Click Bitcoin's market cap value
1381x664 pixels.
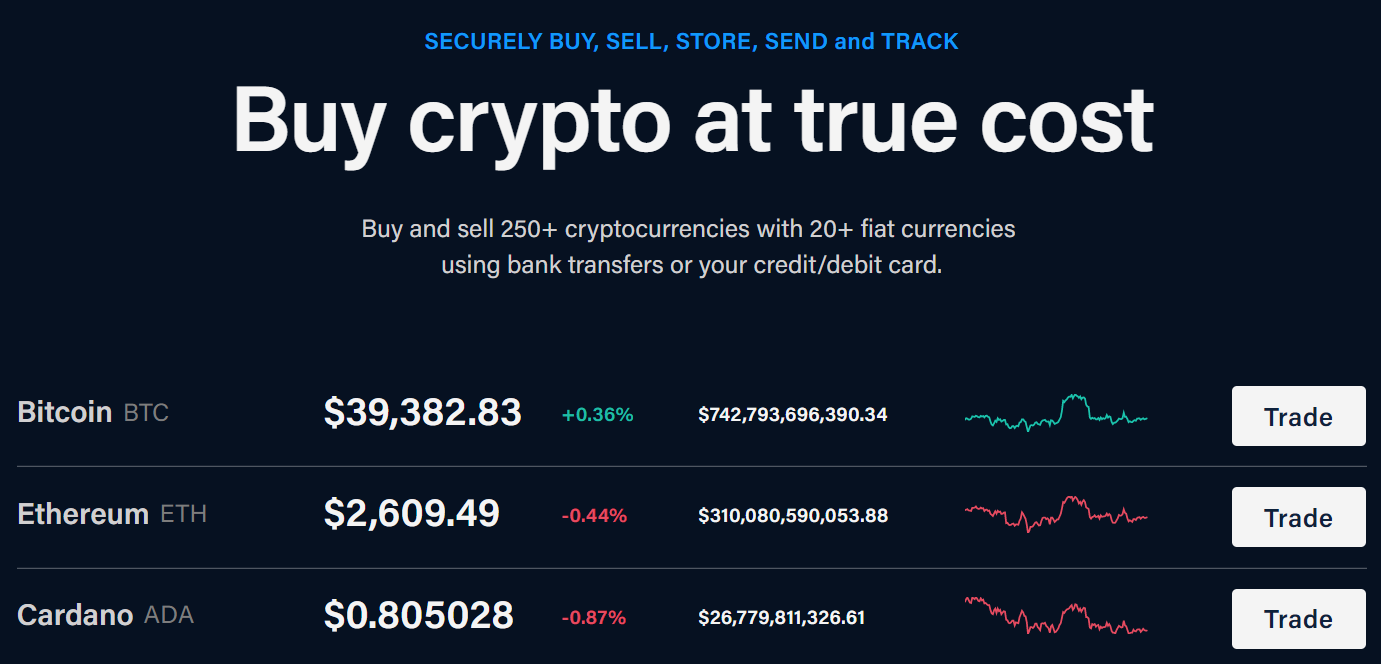(x=792, y=414)
